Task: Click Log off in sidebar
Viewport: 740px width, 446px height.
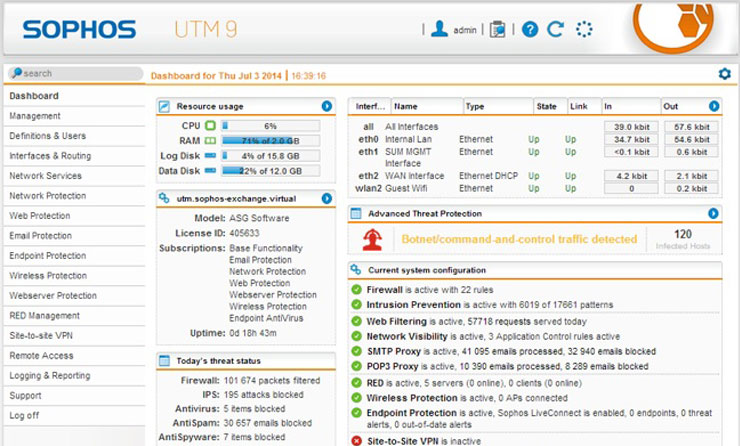Action: [x=74, y=415]
